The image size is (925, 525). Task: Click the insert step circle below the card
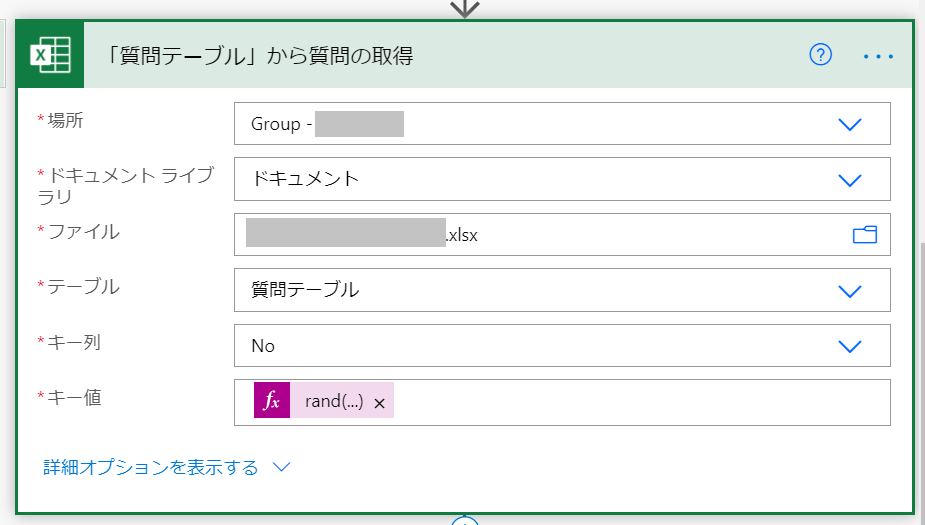pyautogui.click(x=464, y=521)
